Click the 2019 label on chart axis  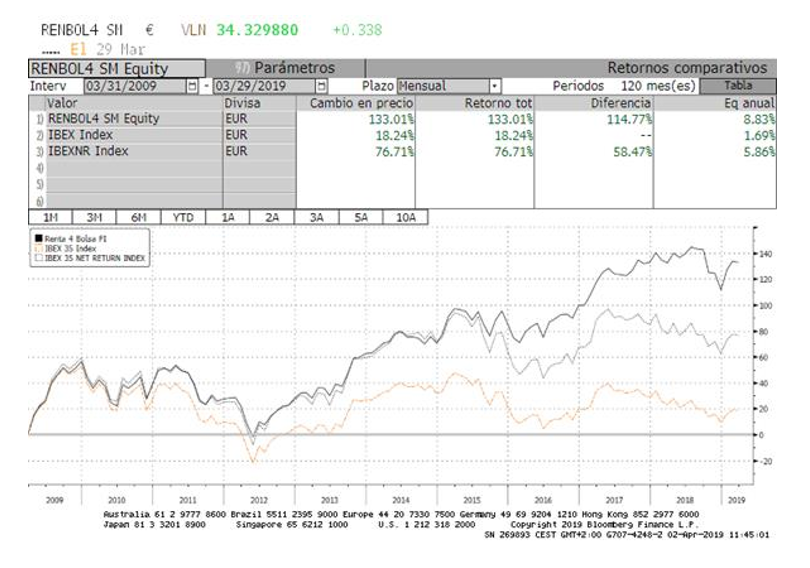point(736,500)
